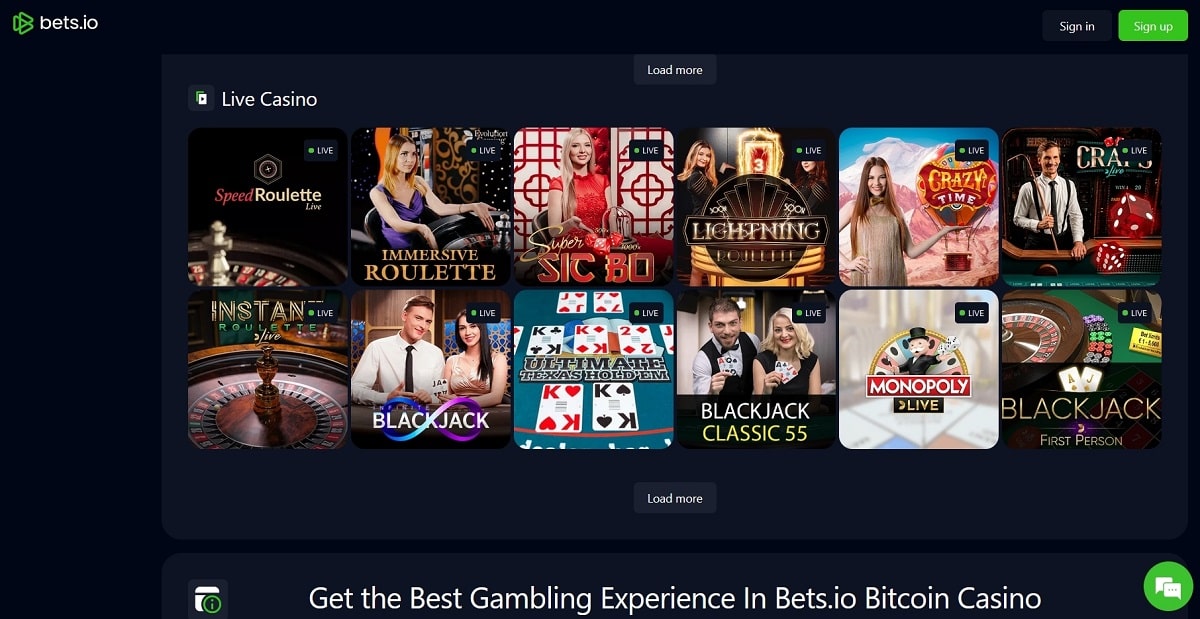Screen dimensions: 1200x619
Task: Click the green Sign up button
Action: coord(1153,26)
